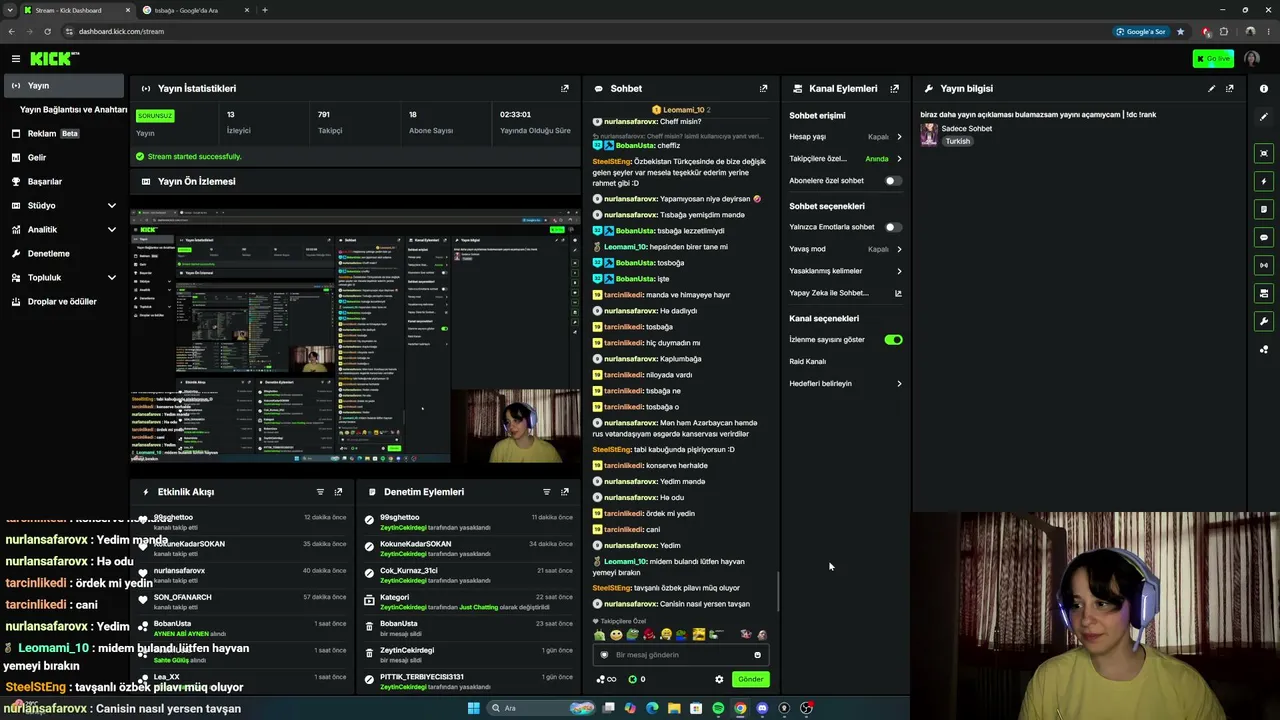Viewport: 1280px width, 720px height.
Task: Filter the Etkinlik Akışı feed
Action: 320,492
